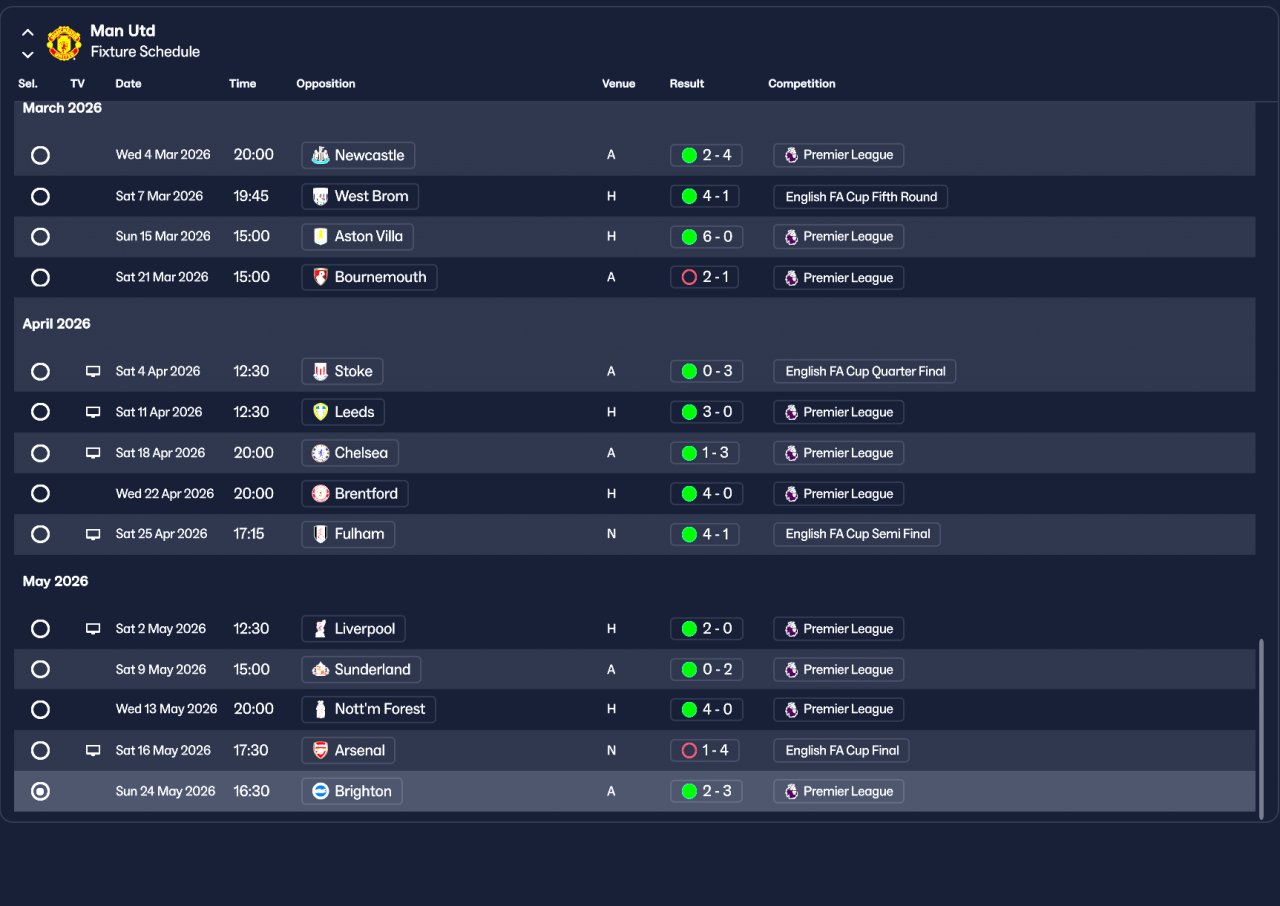Select the Fulham fixture radio button
The width and height of the screenshot is (1280, 906).
[x=40, y=534]
